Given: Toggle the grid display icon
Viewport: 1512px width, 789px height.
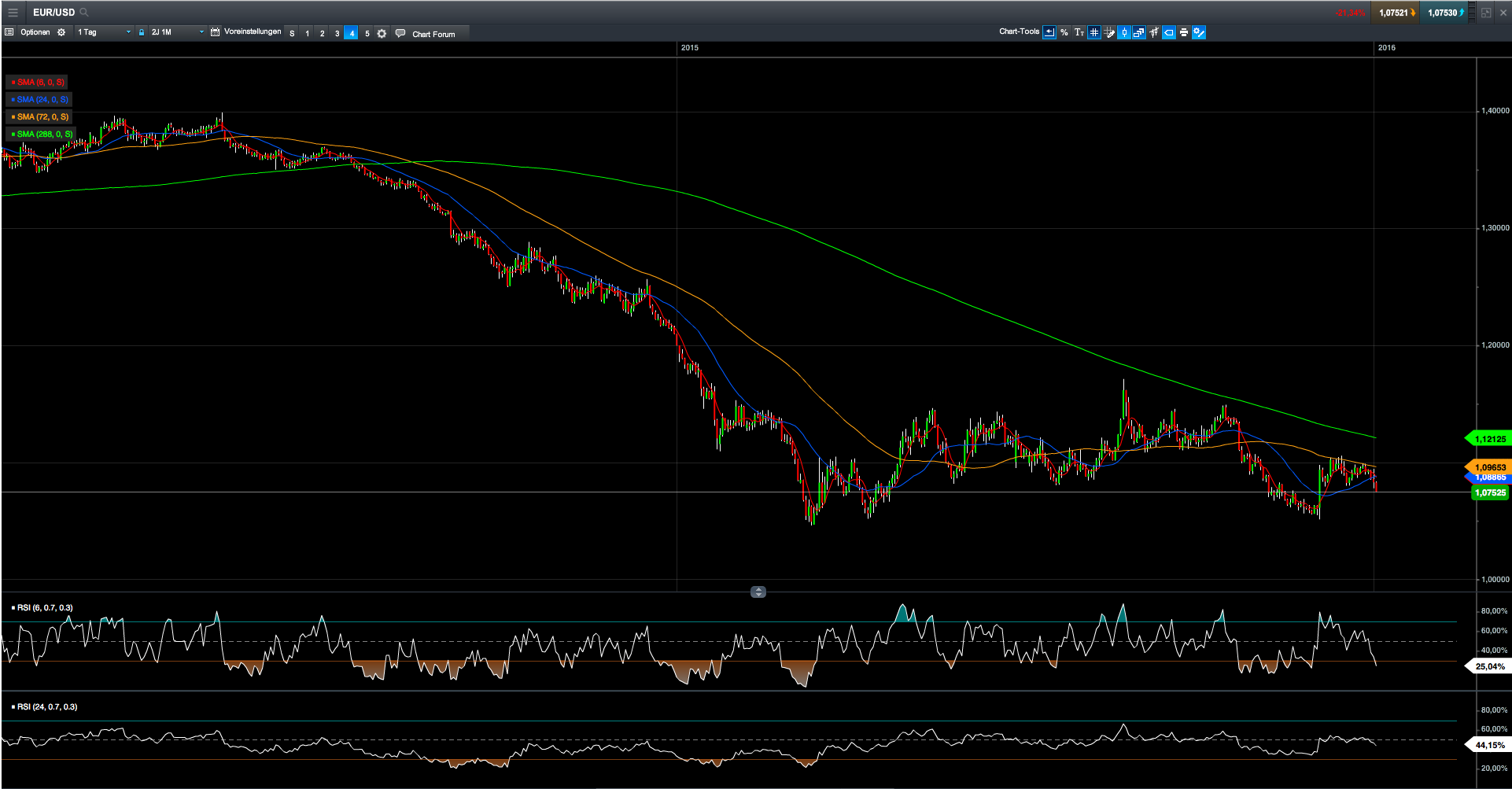Looking at the screenshot, I should pyautogui.click(x=1094, y=32).
